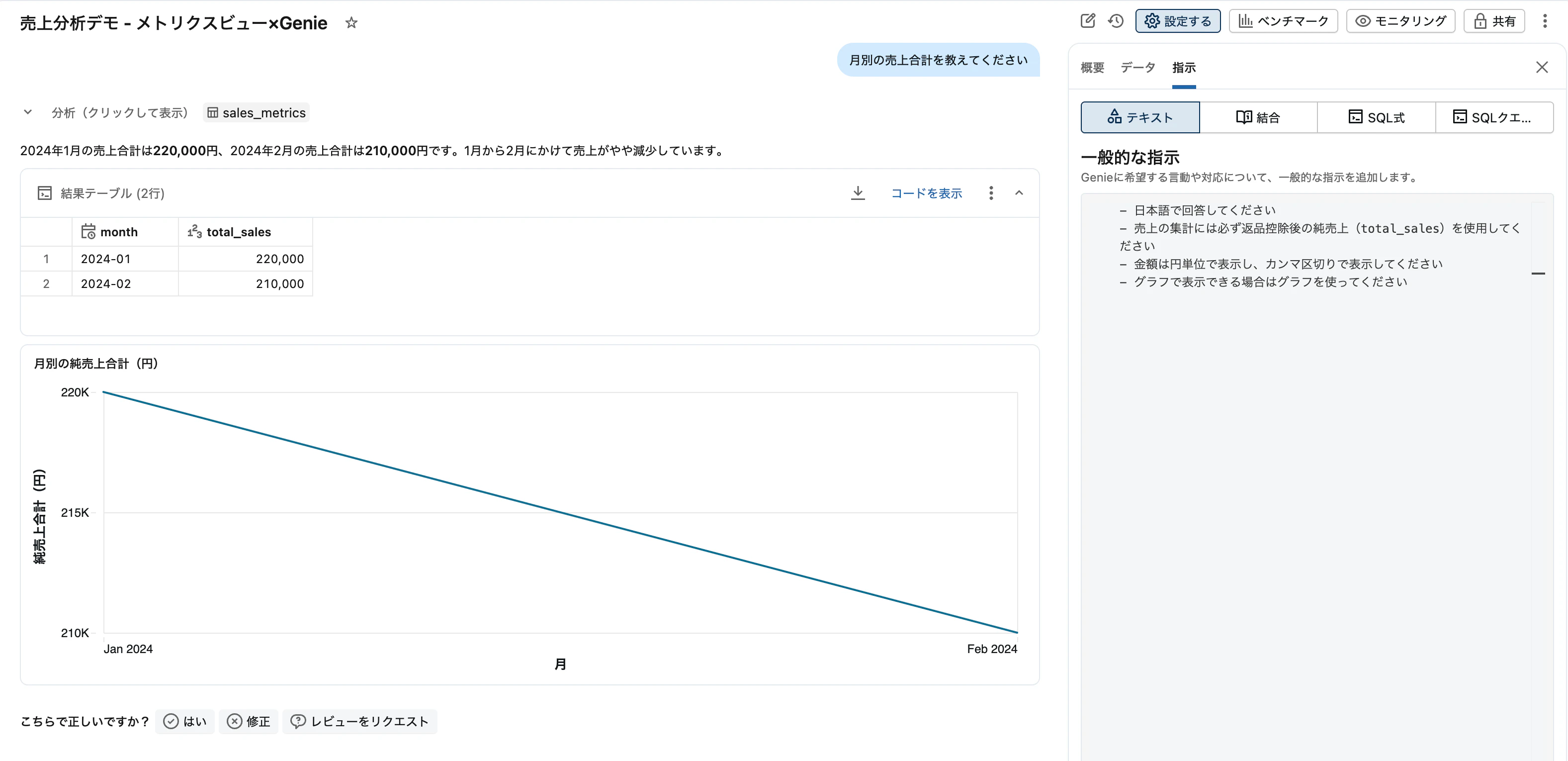This screenshot has height=761, width=1568.
Task: Open the ベンチマーク bar-chart panel
Action: click(x=1283, y=20)
